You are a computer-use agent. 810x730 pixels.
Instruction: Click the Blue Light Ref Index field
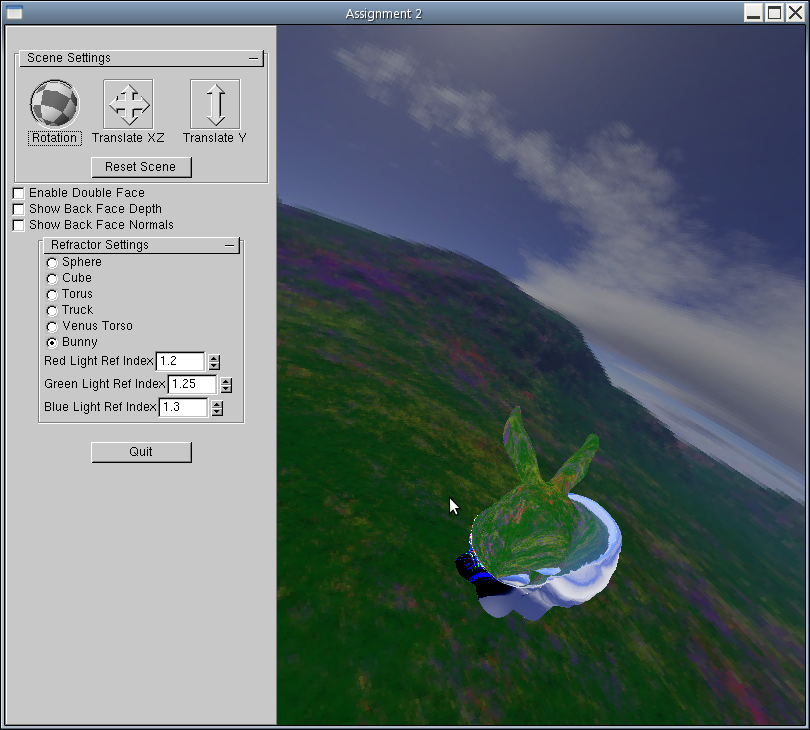(x=183, y=407)
